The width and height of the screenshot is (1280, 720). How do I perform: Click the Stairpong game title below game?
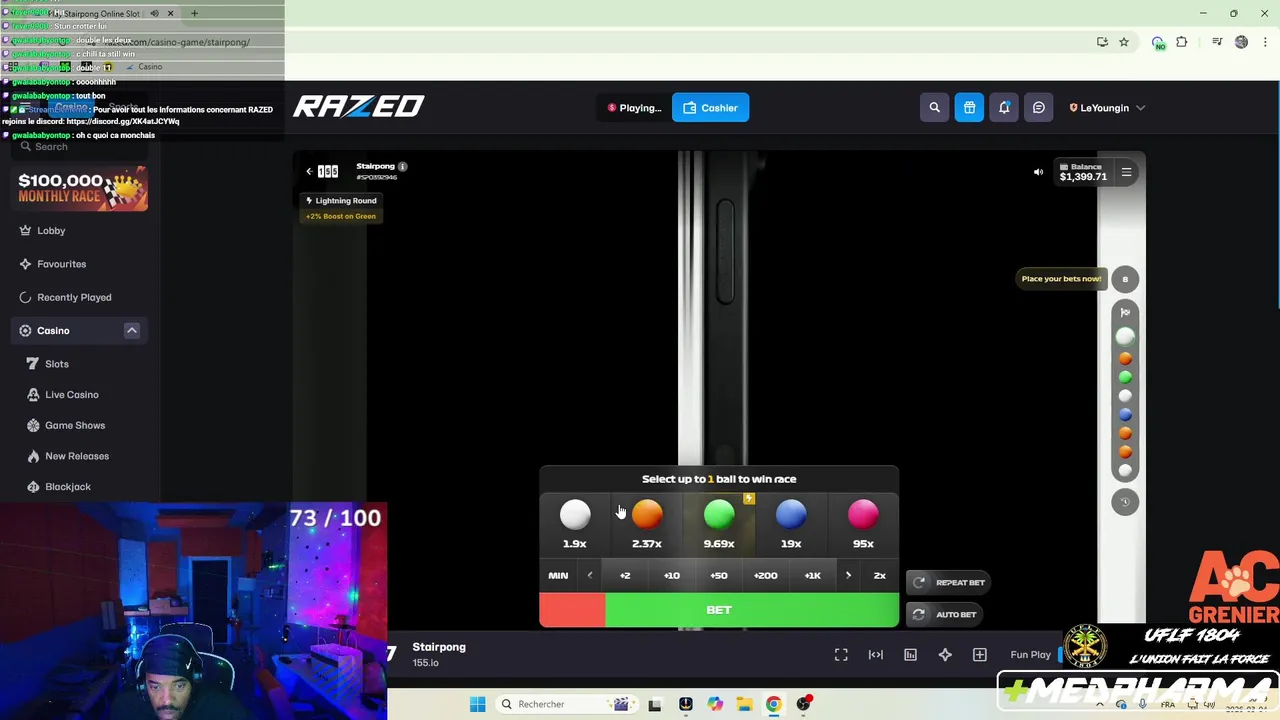click(439, 647)
